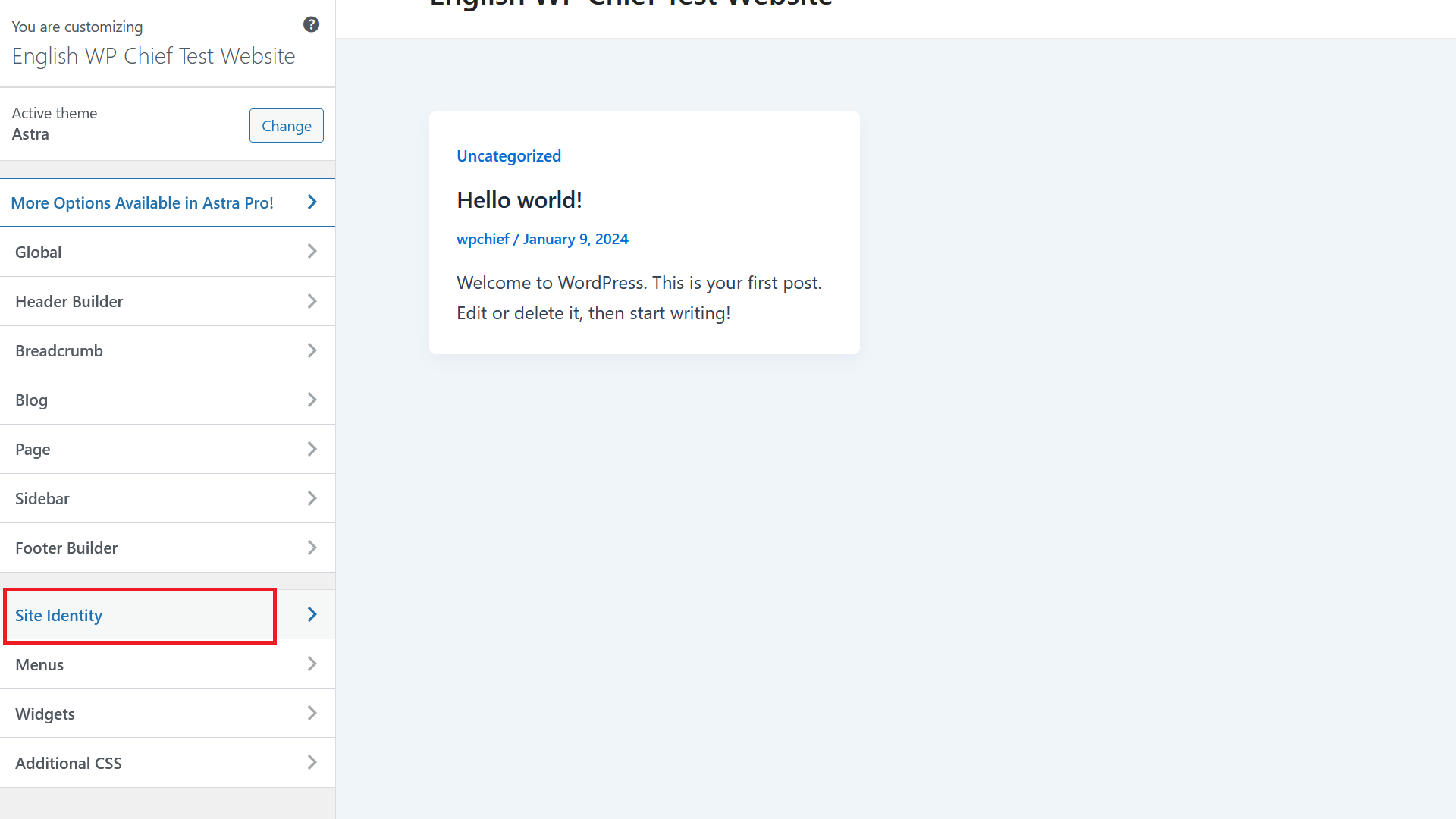Click the January 9 2024 date link
1456x819 pixels.
pyautogui.click(x=575, y=238)
